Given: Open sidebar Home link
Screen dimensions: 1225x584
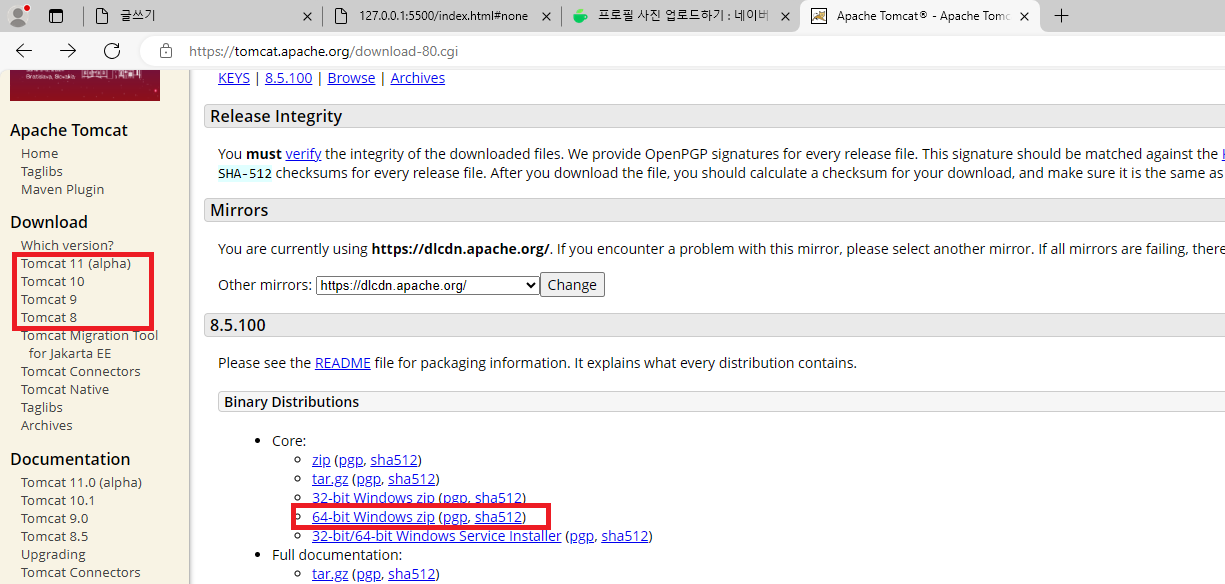Looking at the screenshot, I should click(40, 153).
